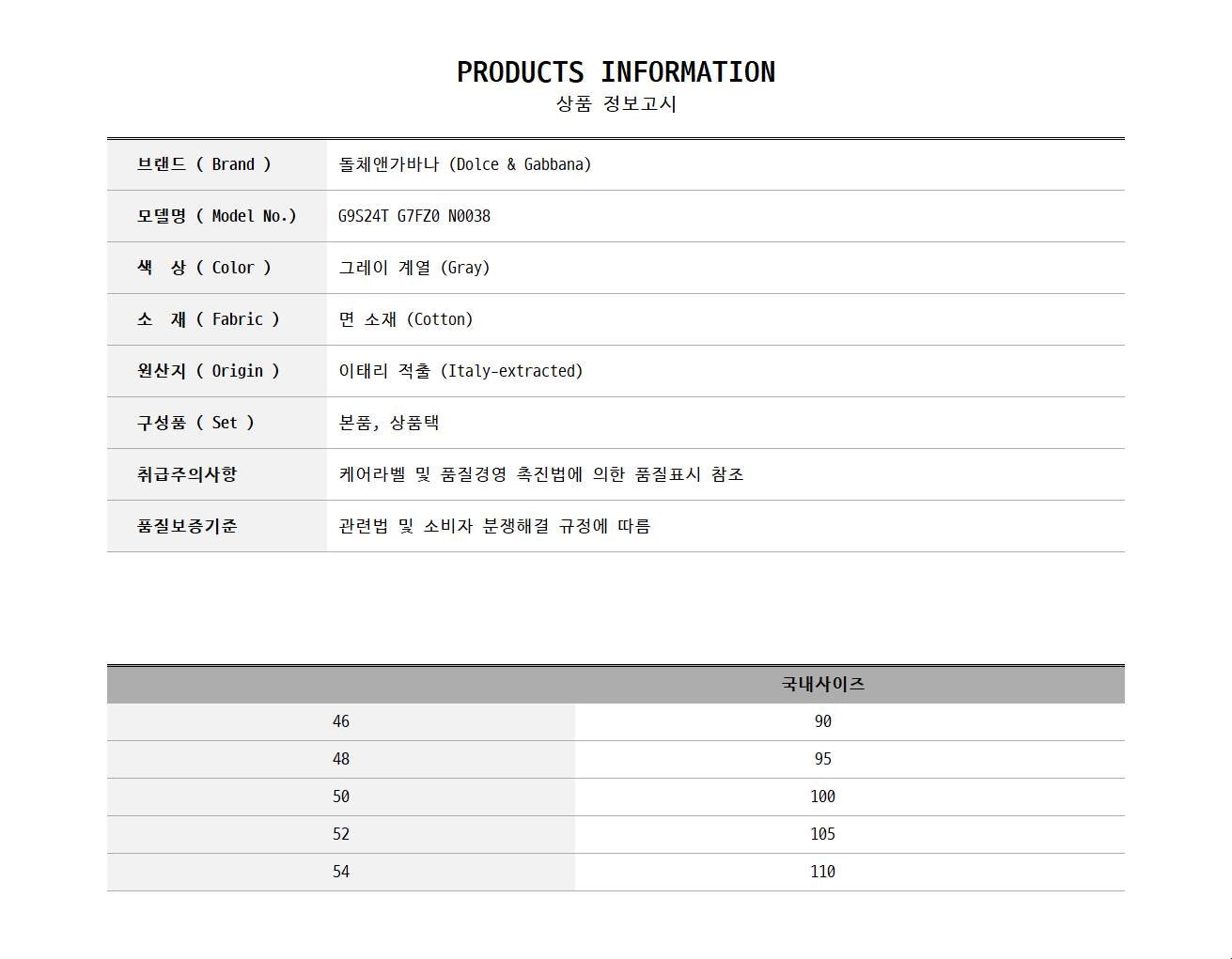Select the Cotton fabric value
Image resolution: width=1232 pixels, height=959 pixels.
click(x=406, y=319)
